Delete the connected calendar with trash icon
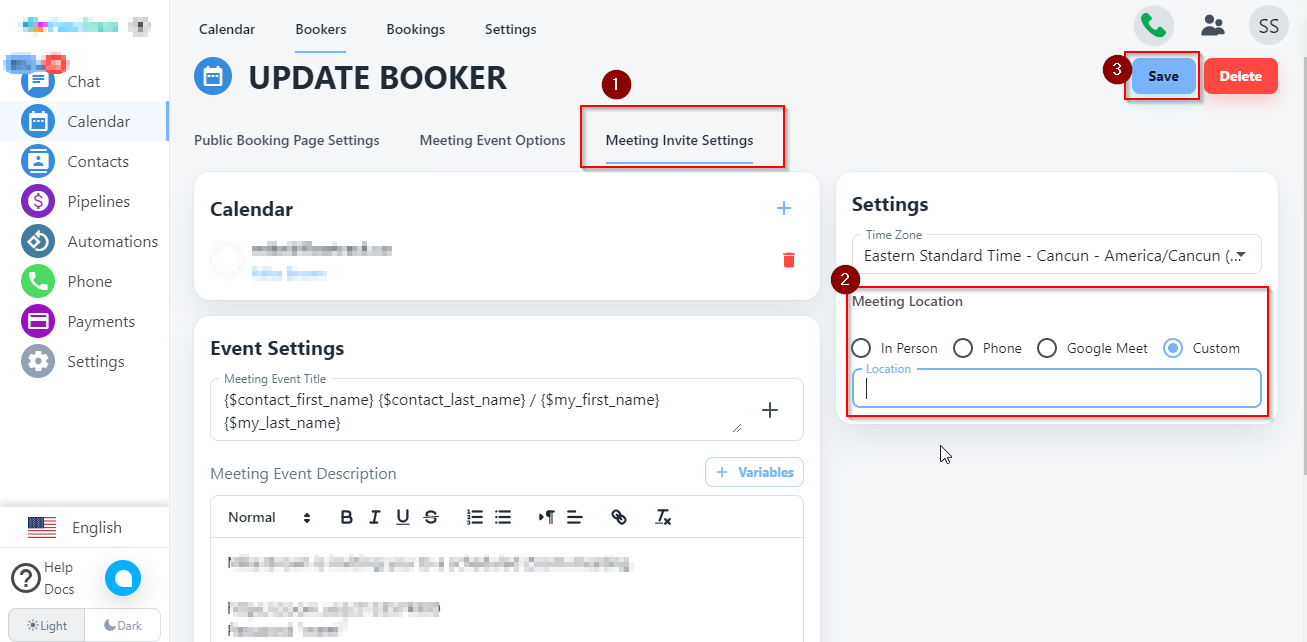The height and width of the screenshot is (642, 1307). tap(788, 260)
